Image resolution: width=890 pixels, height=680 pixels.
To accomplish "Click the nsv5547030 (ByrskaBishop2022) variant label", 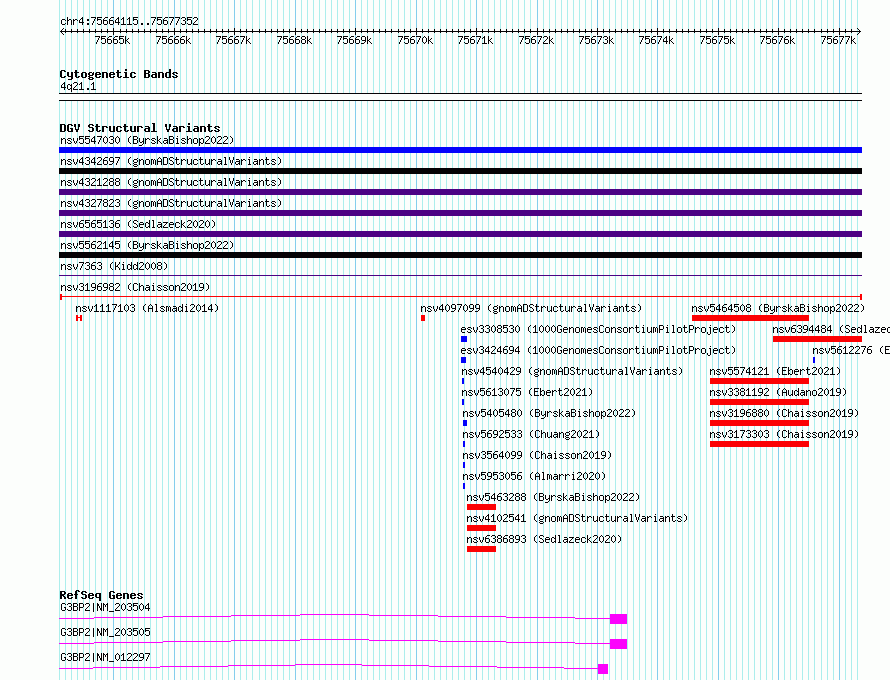I will point(147,140).
